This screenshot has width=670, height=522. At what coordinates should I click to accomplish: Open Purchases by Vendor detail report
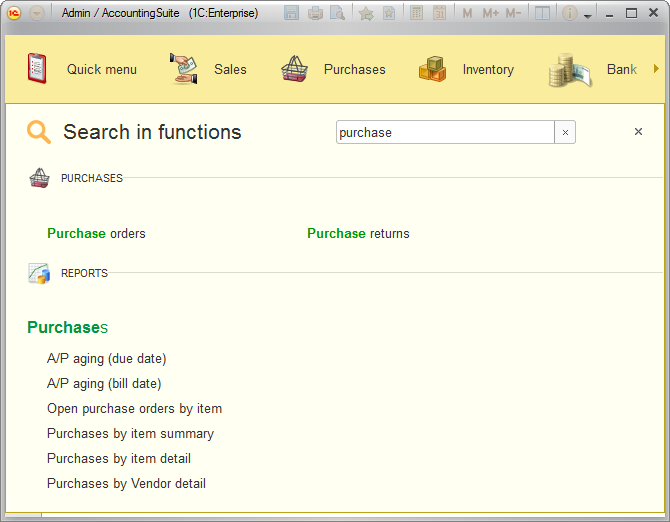pos(126,484)
